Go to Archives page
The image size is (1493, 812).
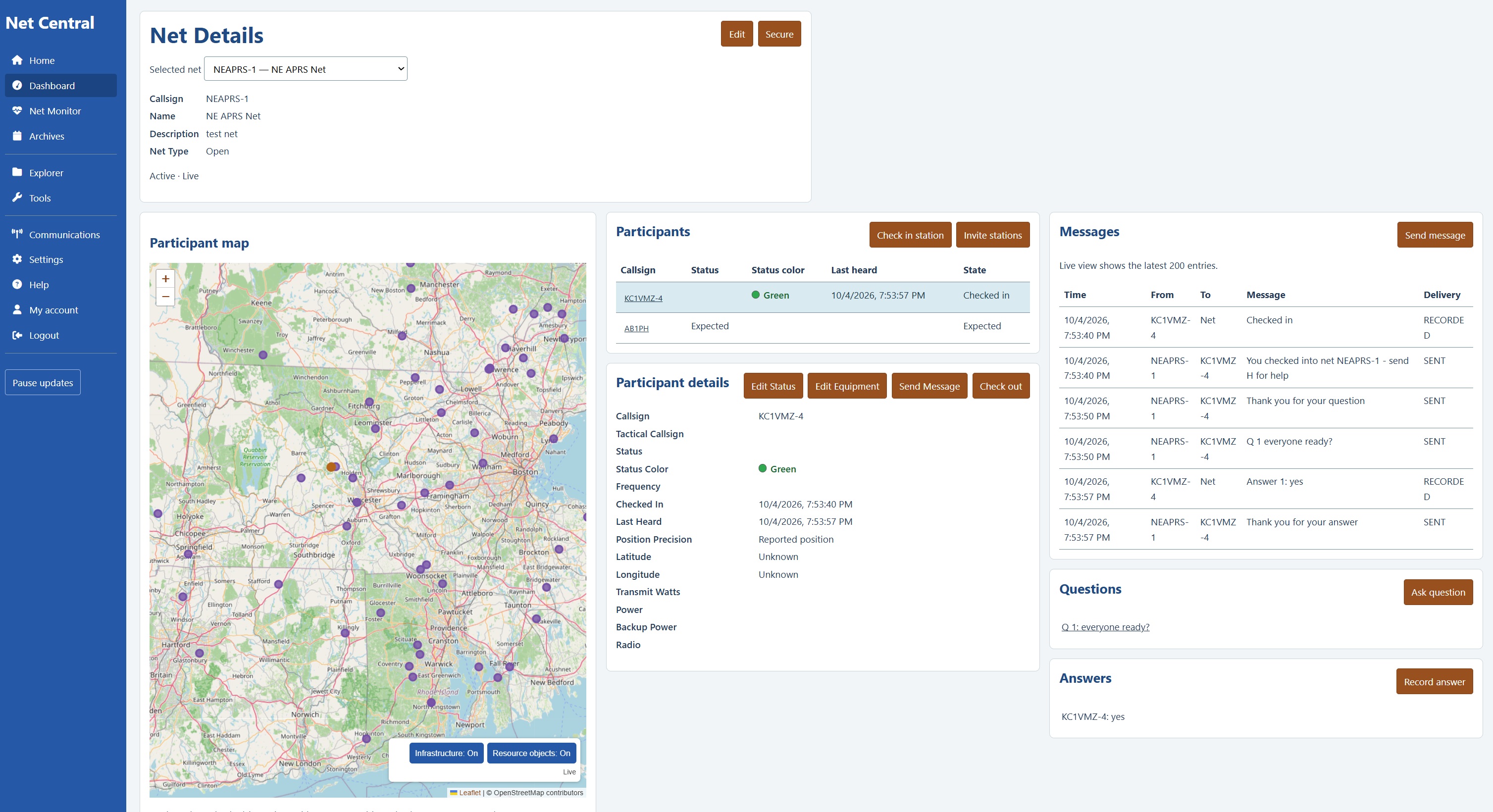click(61, 136)
